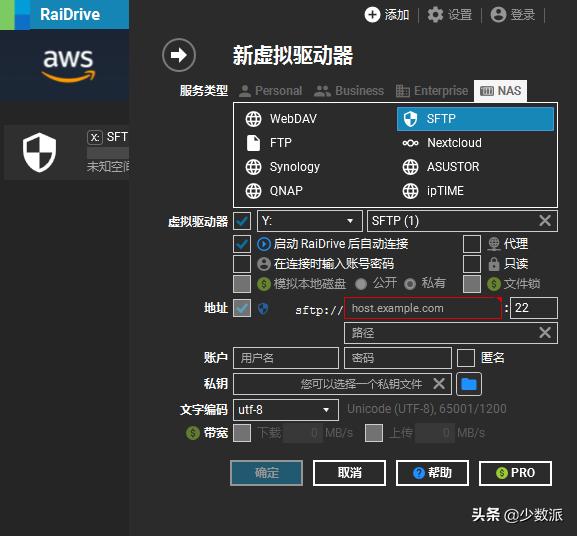Click the 用户名 username field
Screen dimensions: 577x536
click(x=286, y=358)
